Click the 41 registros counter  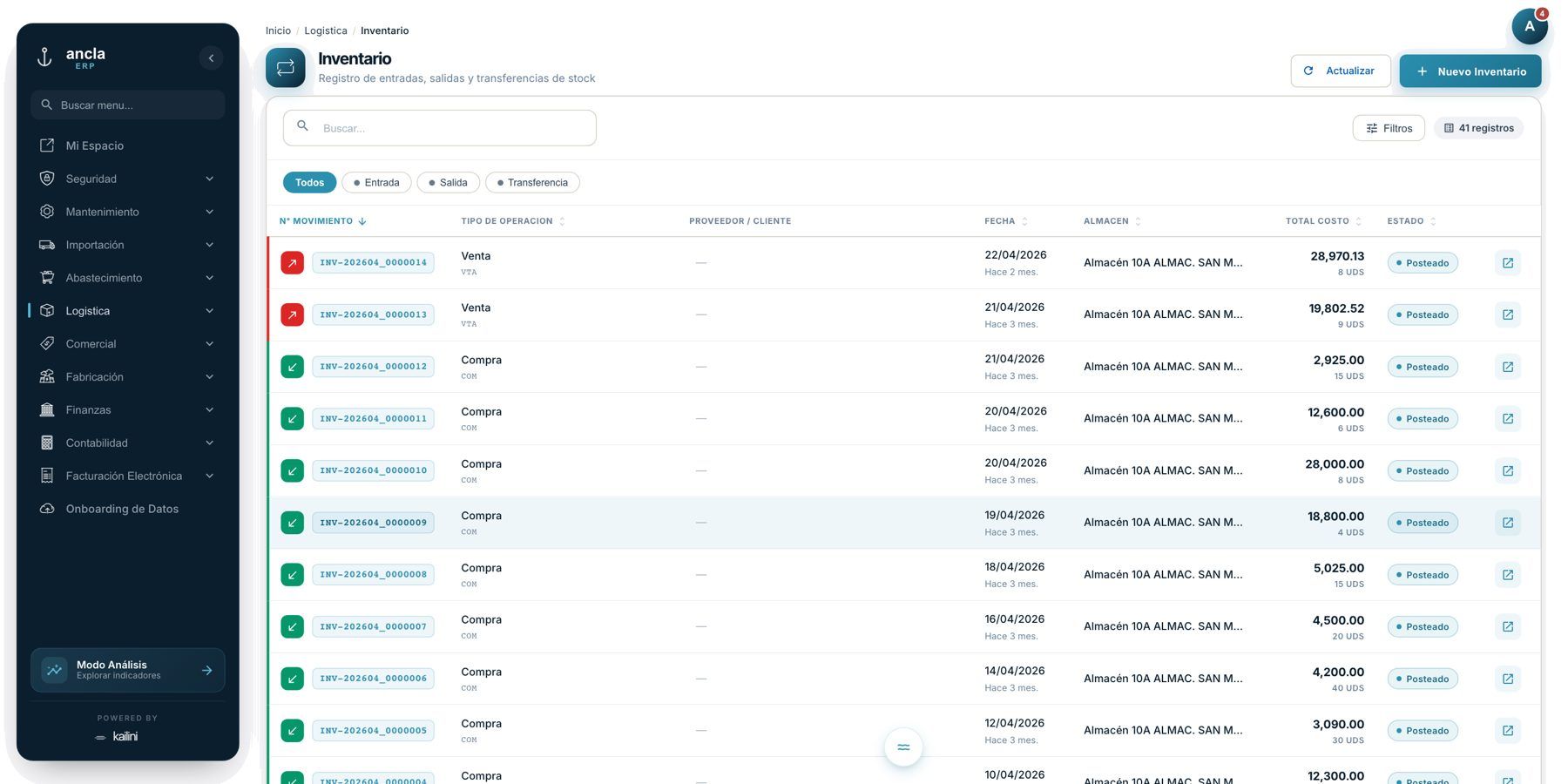pyautogui.click(x=1478, y=128)
